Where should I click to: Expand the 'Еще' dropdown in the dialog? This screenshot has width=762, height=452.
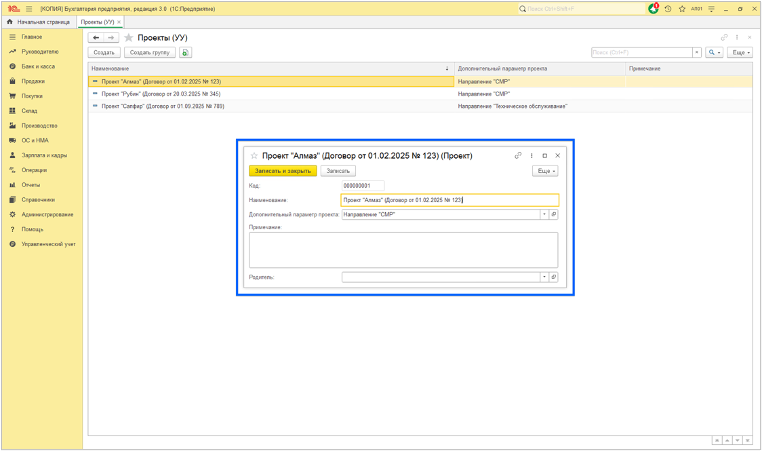545,171
